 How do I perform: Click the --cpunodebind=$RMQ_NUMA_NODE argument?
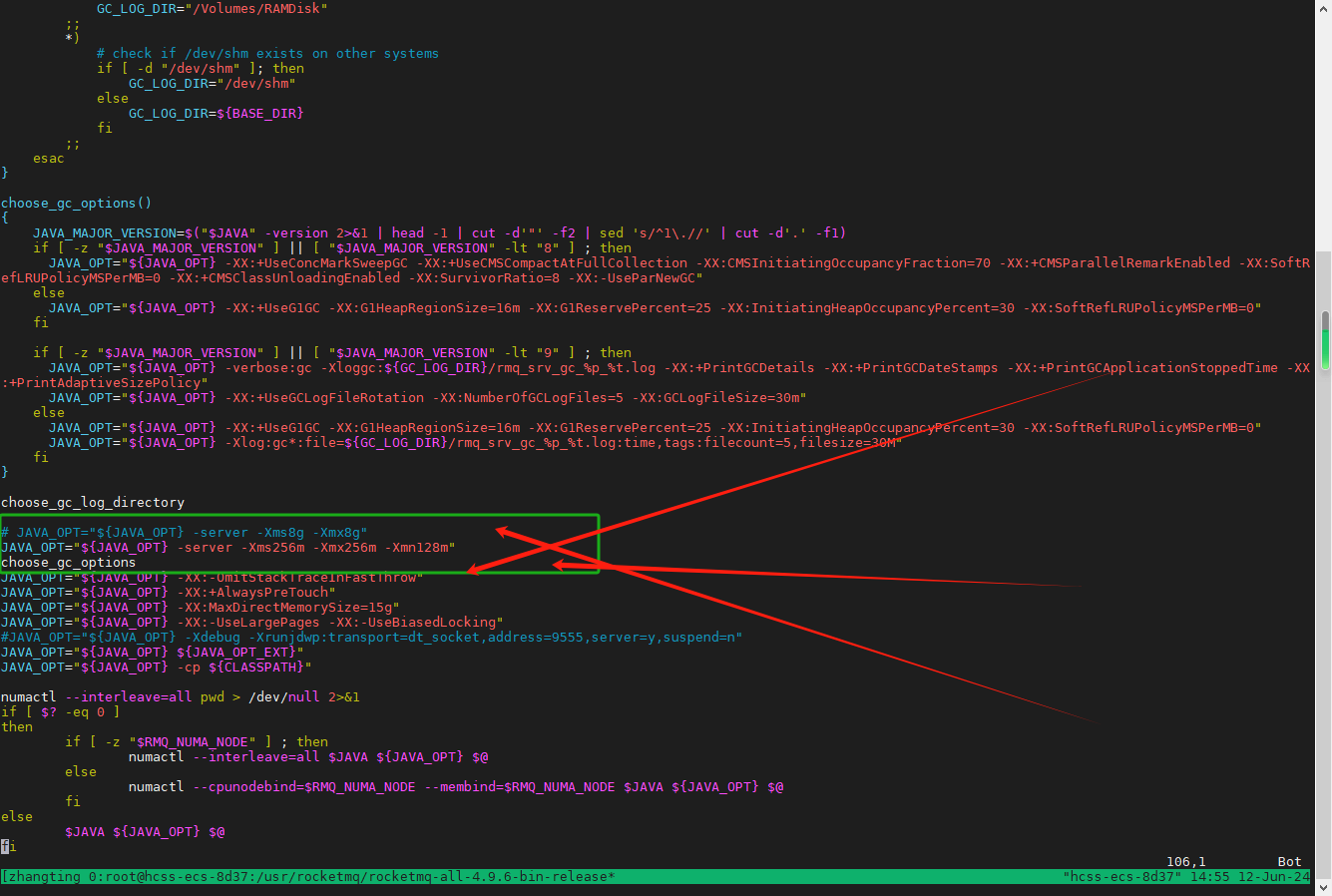coord(304,786)
